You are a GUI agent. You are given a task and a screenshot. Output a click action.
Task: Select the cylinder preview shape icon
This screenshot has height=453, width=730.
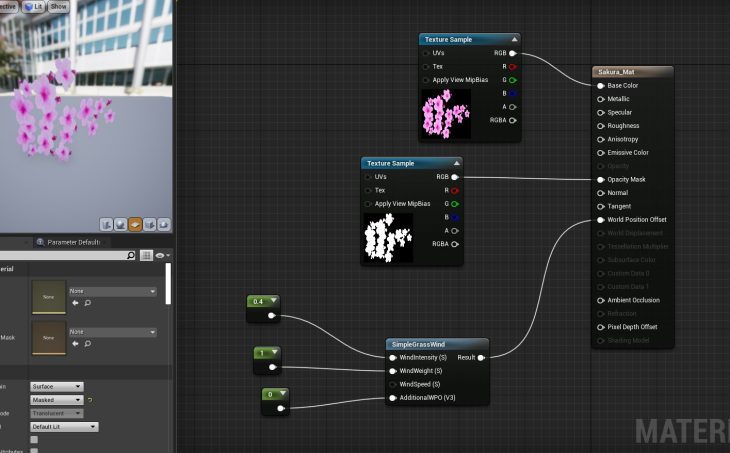105,224
